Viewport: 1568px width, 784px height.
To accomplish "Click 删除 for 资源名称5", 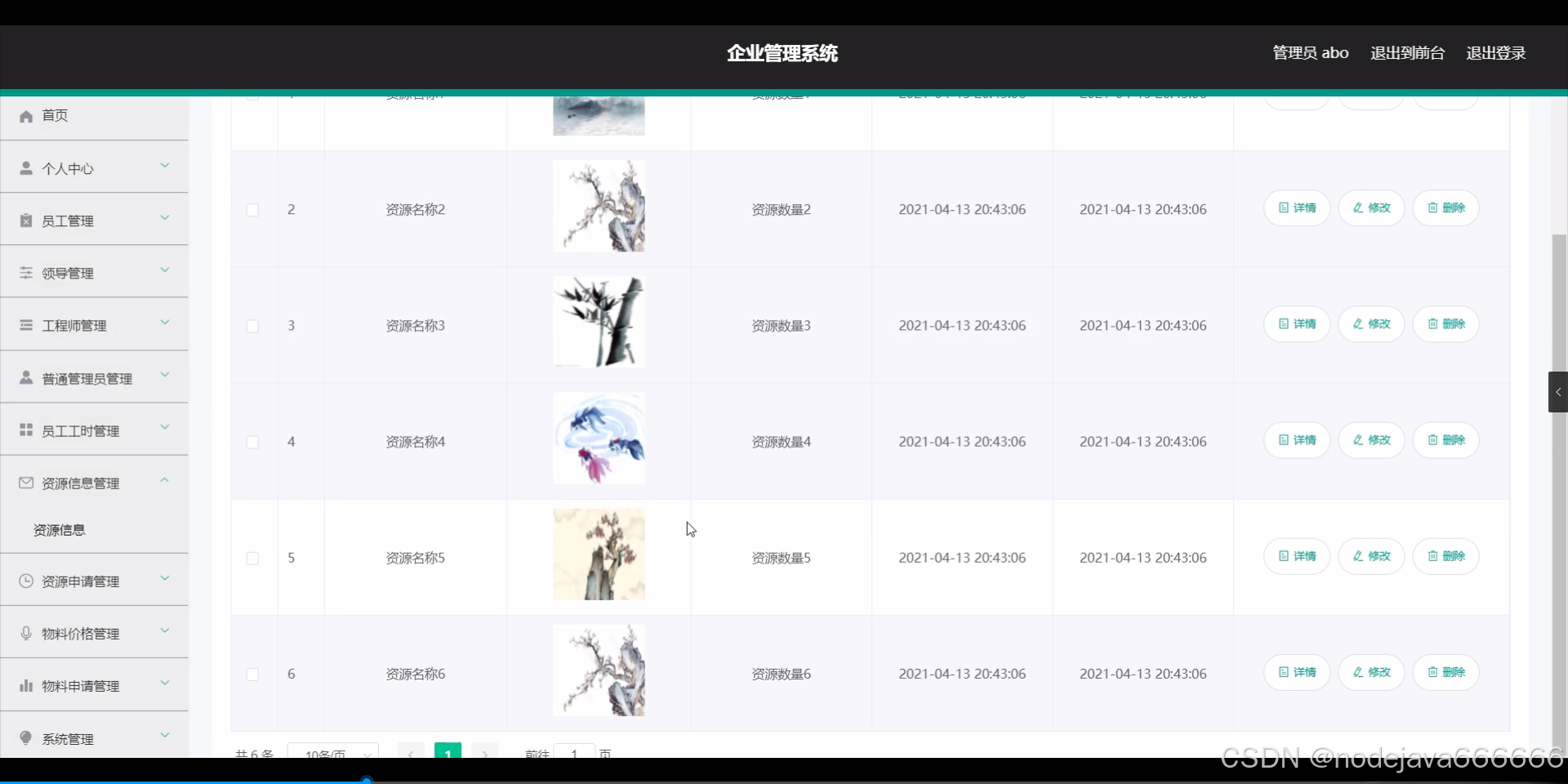I will point(1445,556).
